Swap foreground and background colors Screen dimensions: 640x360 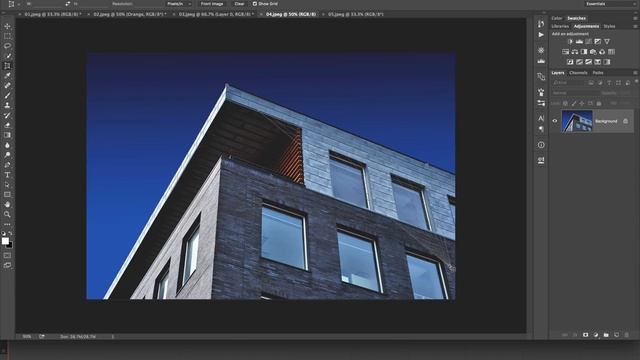pos(11,233)
